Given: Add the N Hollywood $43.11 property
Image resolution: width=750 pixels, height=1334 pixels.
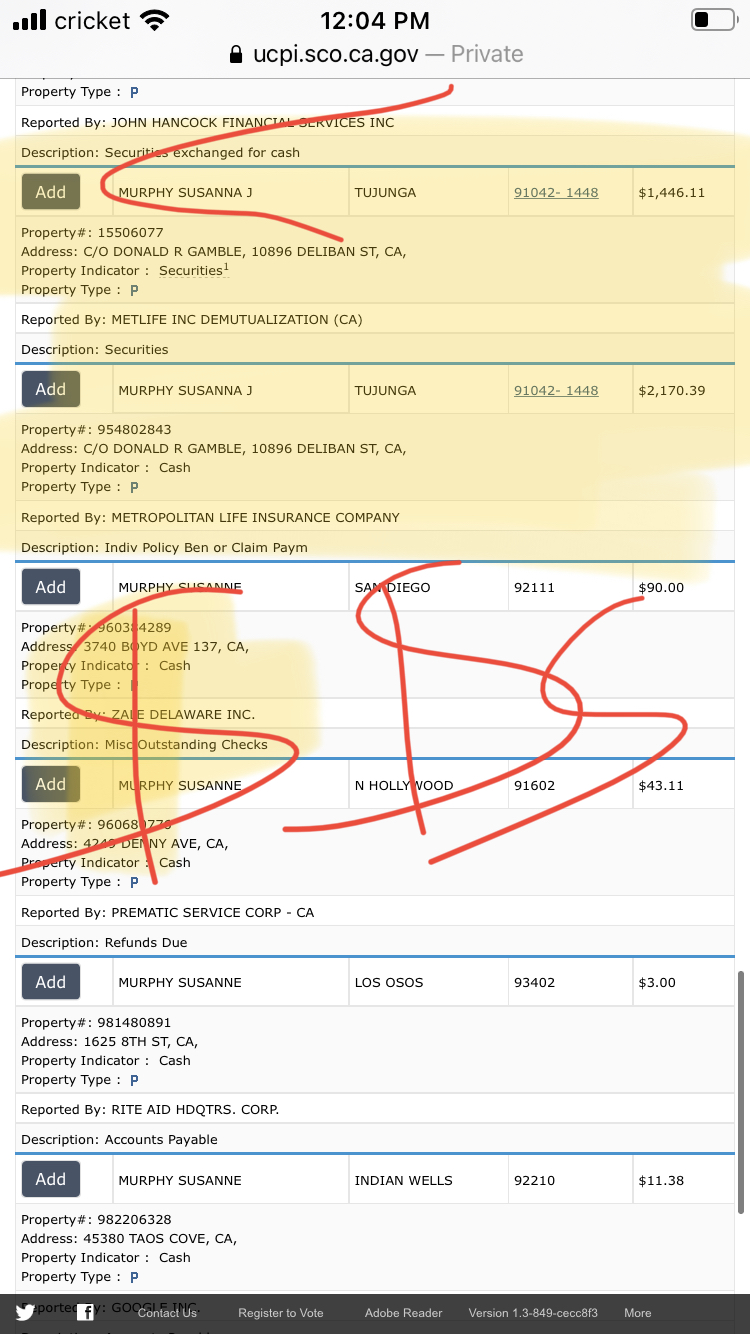Looking at the screenshot, I should (51, 784).
